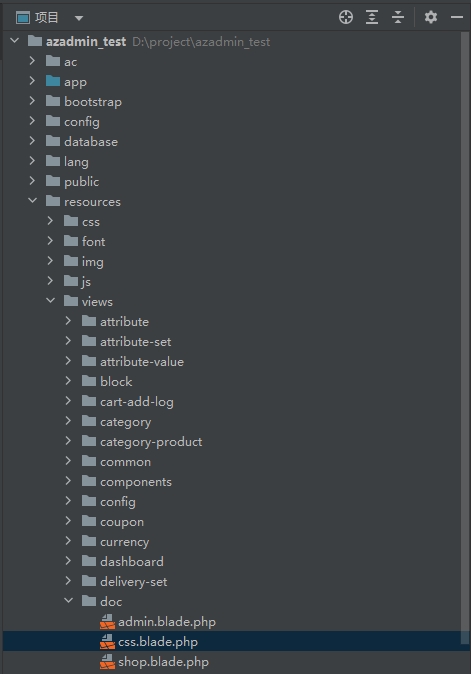Click the Select Opened File locate icon
The height and width of the screenshot is (674, 471).
[346, 17]
